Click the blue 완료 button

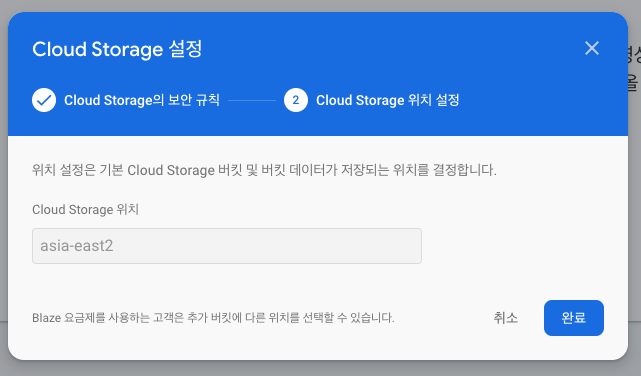[574, 318]
